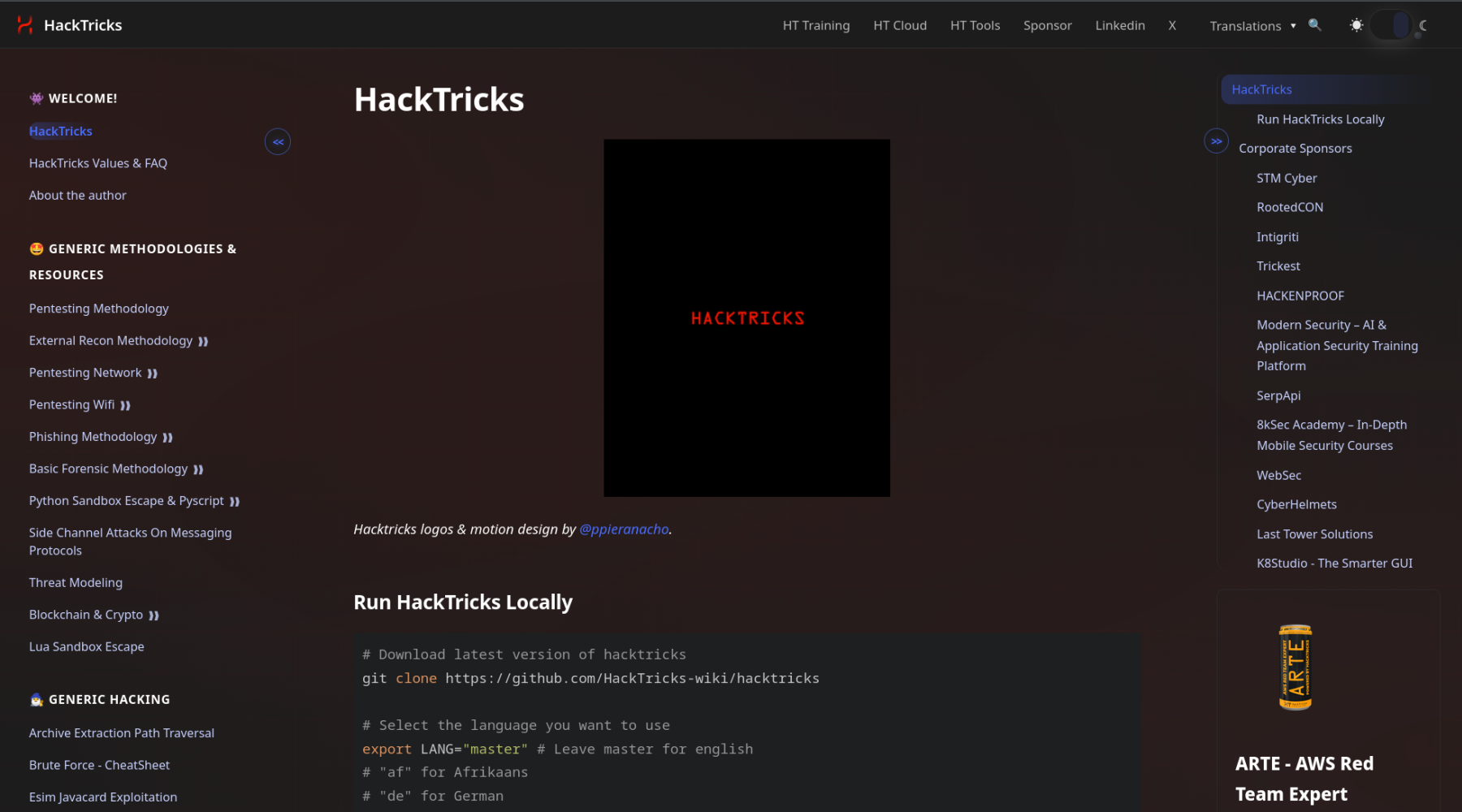Click the moon icon near the theme switch
1462x812 pixels.
click(x=1424, y=25)
